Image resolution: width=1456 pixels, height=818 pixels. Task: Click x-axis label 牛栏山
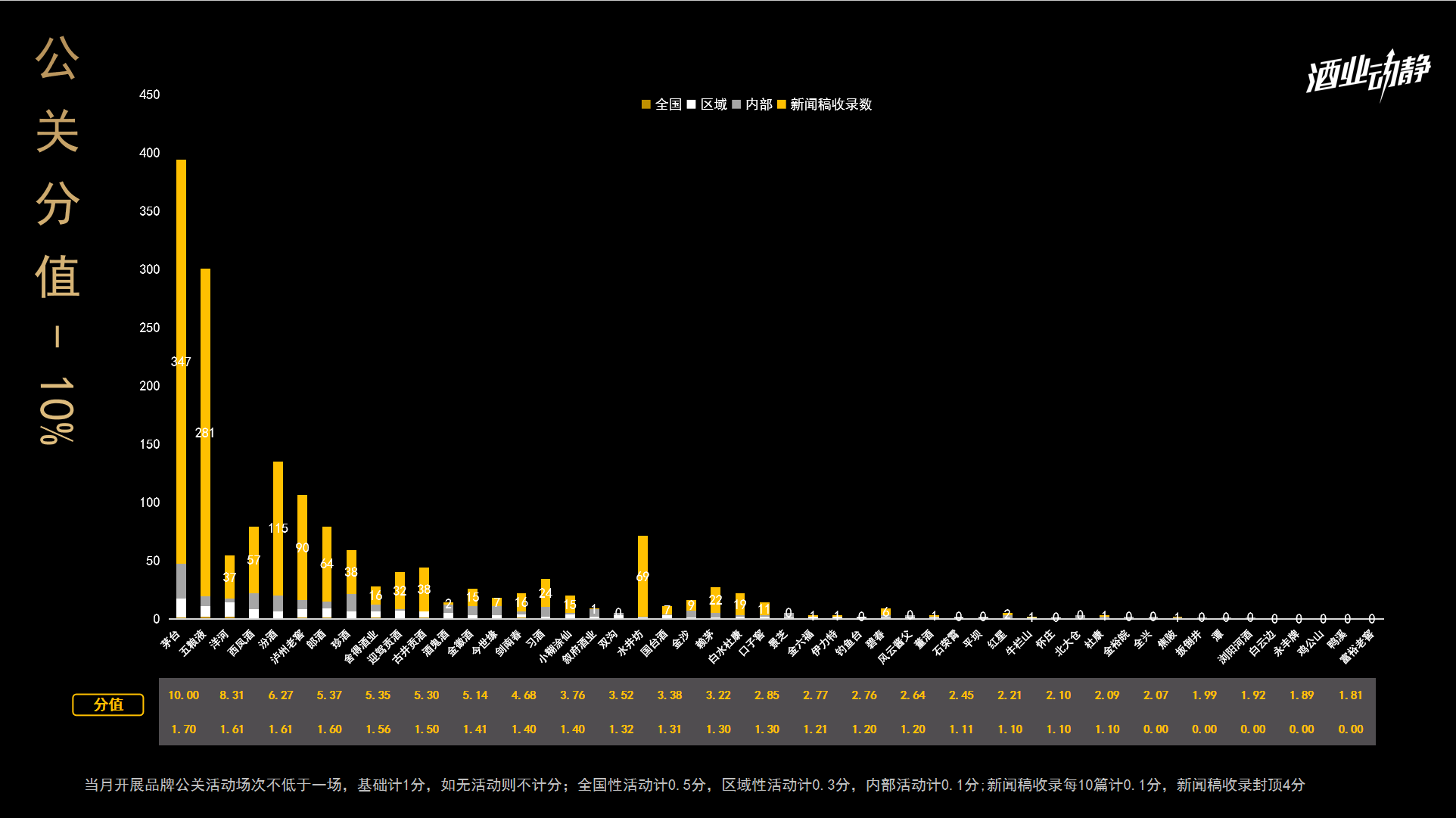[1019, 642]
